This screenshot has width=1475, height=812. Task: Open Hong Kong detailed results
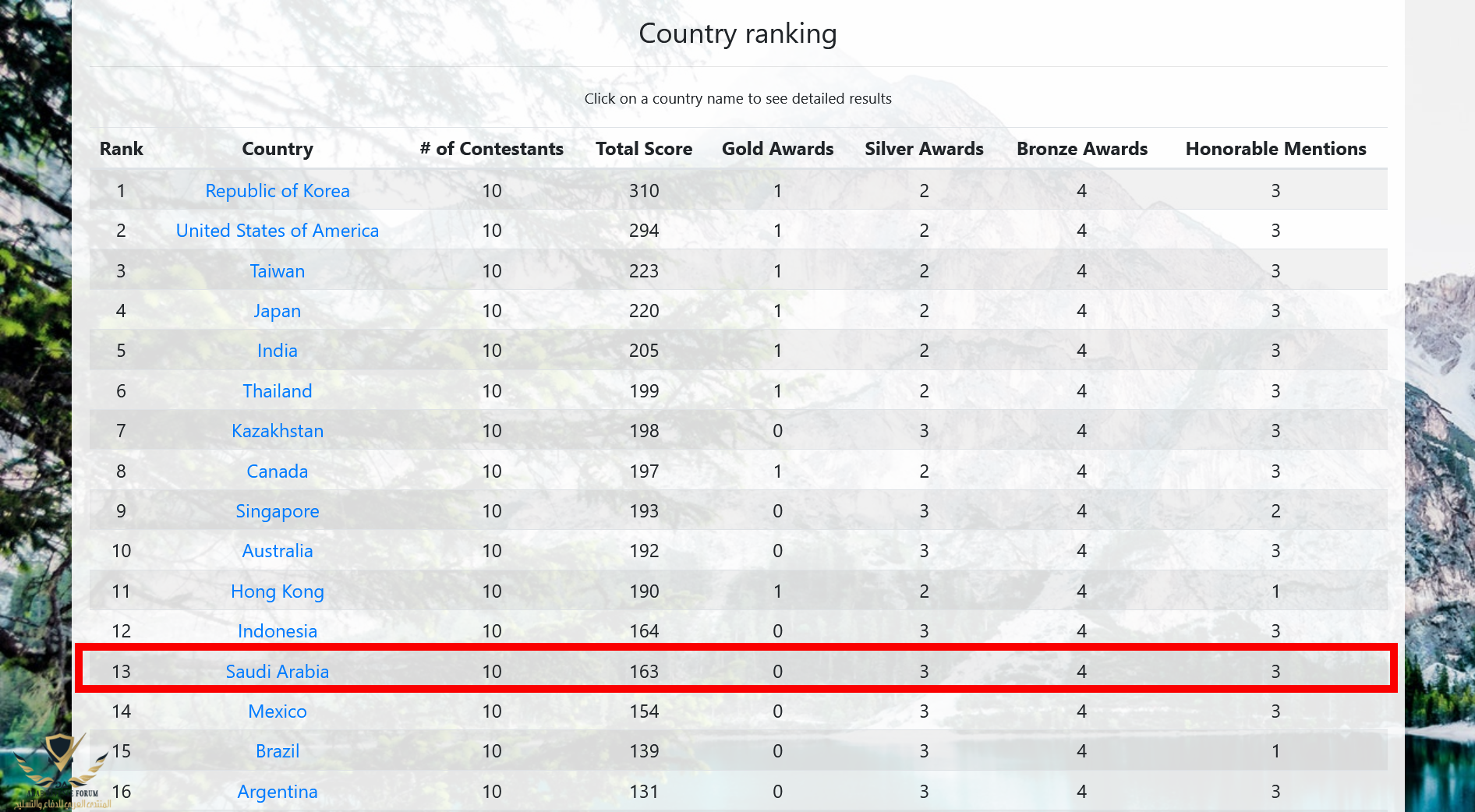click(277, 591)
